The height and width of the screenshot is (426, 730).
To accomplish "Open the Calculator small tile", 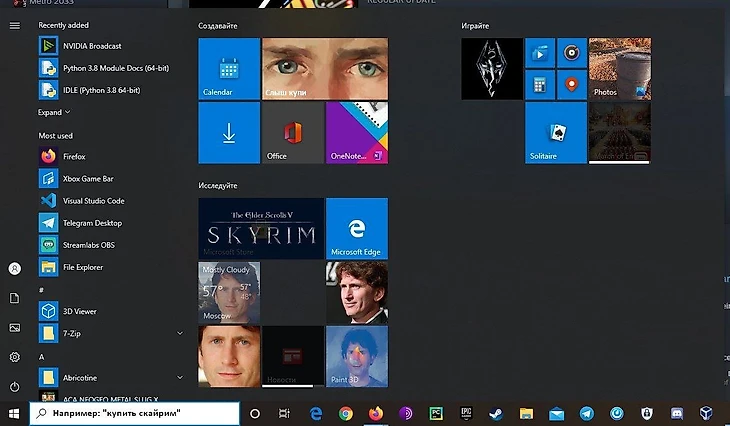I will pos(540,83).
